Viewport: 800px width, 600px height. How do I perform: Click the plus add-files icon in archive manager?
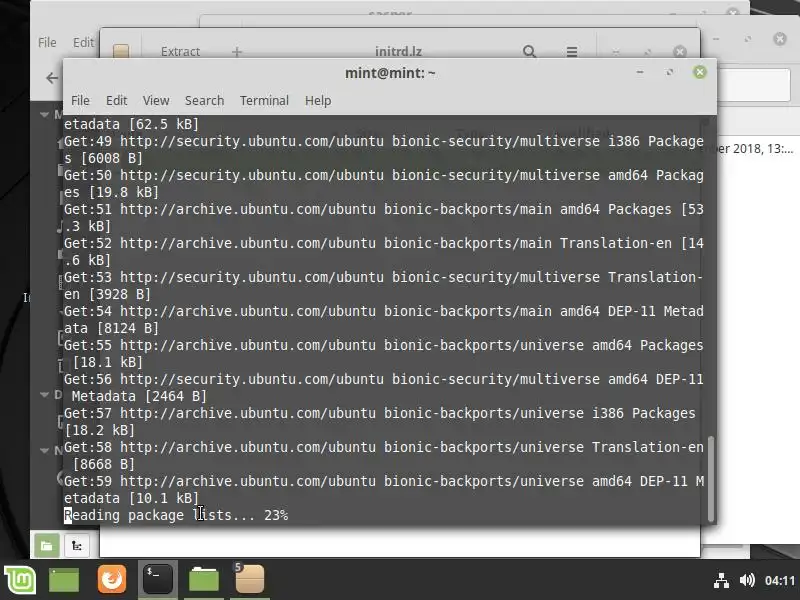[x=237, y=52]
